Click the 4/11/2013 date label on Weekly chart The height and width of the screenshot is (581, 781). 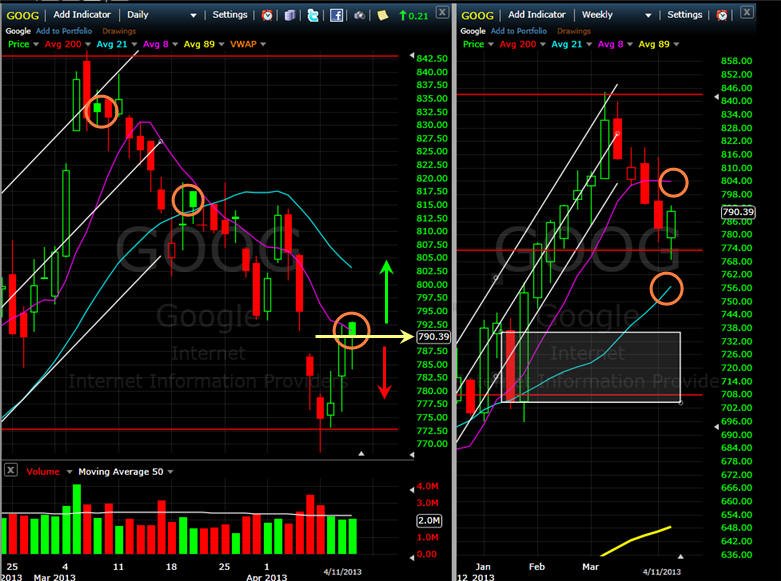[x=661, y=572]
